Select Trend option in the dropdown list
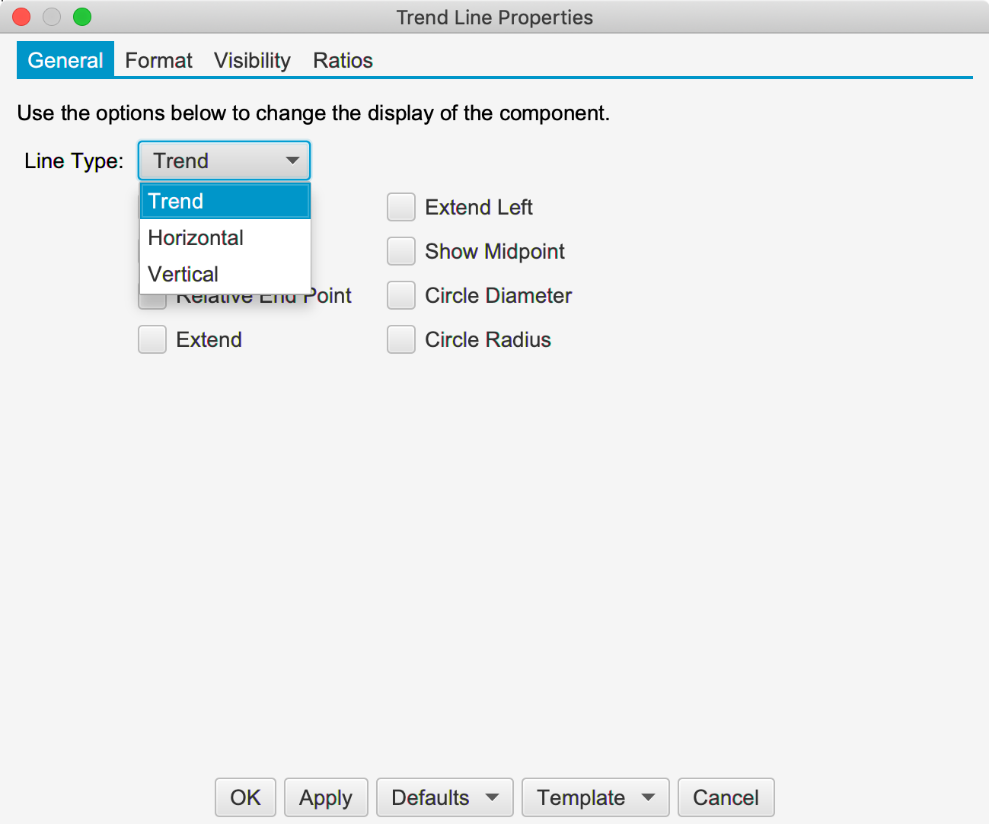989x824 pixels. click(176, 202)
